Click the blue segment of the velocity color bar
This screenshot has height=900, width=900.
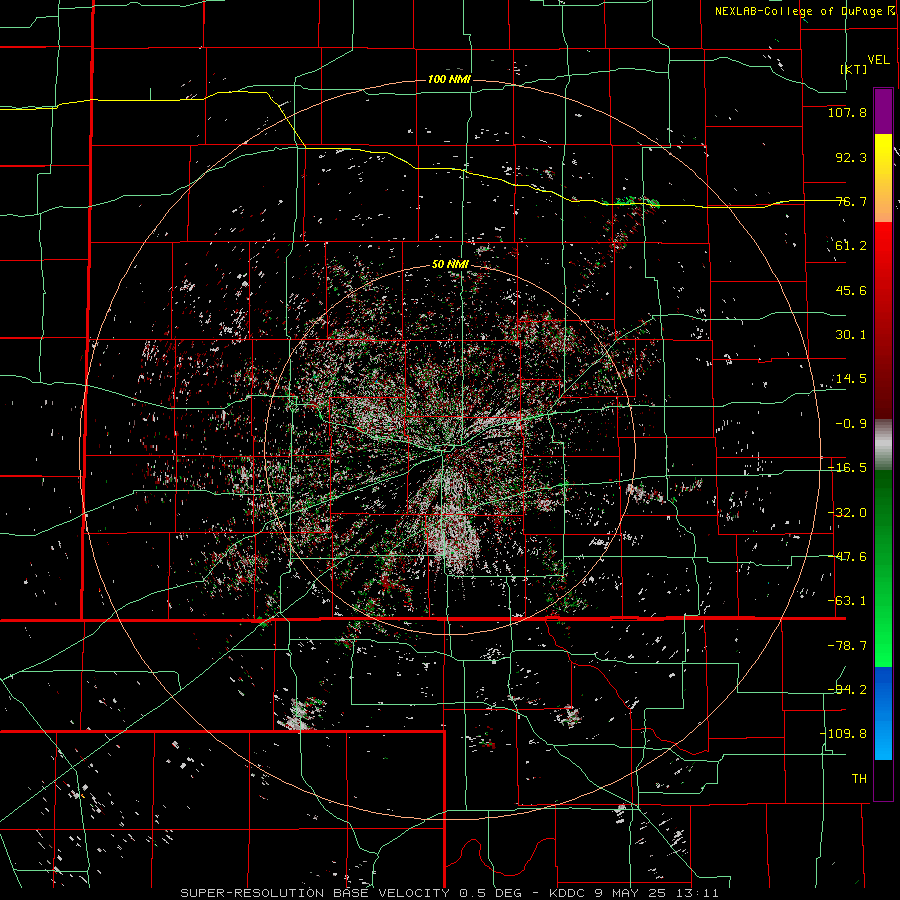coord(883,713)
